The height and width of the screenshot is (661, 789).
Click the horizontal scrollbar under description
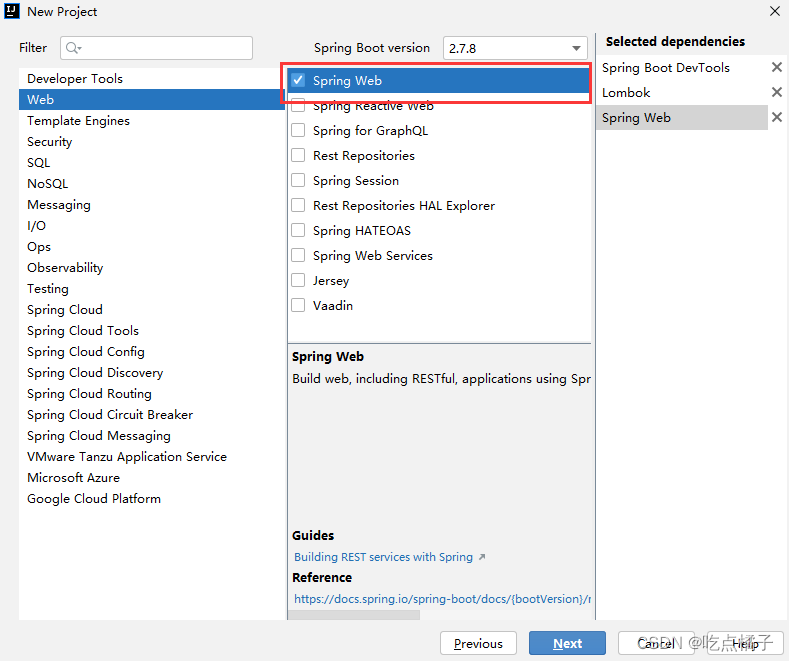coord(354,615)
